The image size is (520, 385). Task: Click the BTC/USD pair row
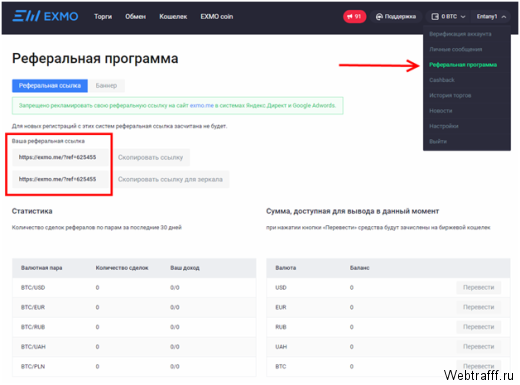click(x=134, y=287)
